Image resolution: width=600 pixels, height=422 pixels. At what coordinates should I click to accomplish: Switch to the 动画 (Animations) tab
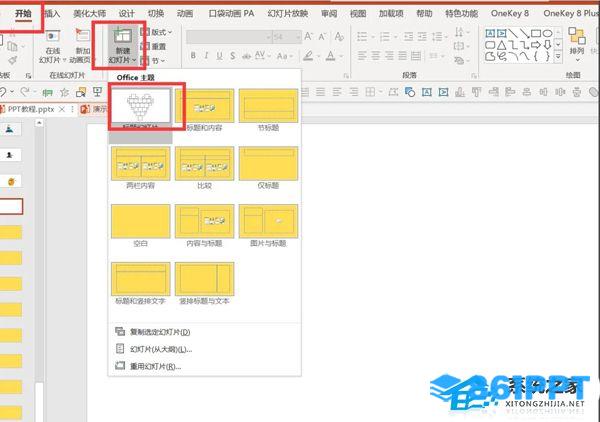pyautogui.click(x=185, y=14)
